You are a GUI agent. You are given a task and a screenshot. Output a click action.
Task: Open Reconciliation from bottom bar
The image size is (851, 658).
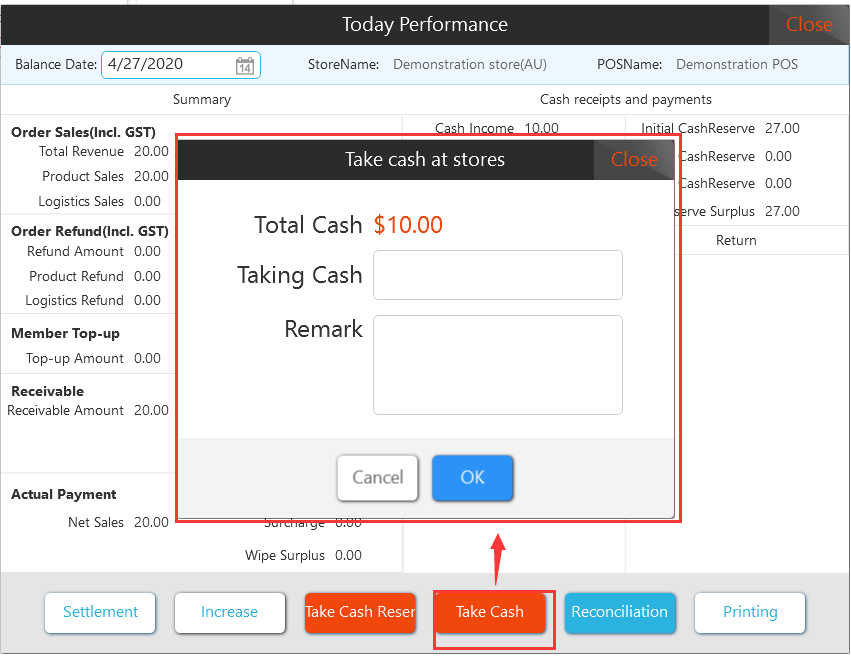click(619, 612)
